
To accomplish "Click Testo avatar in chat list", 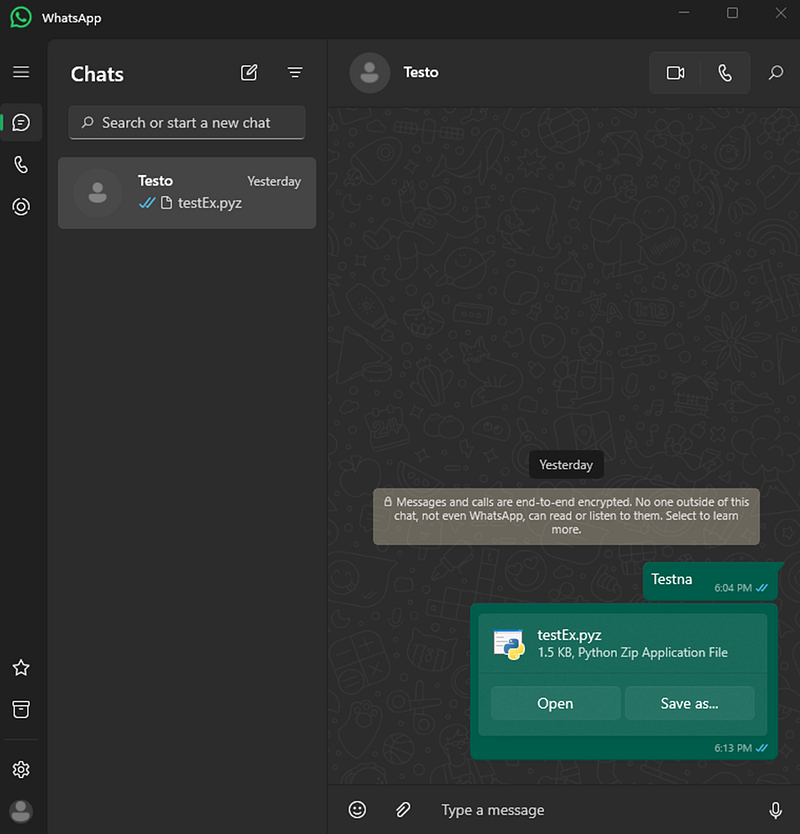I will click(x=97, y=193).
